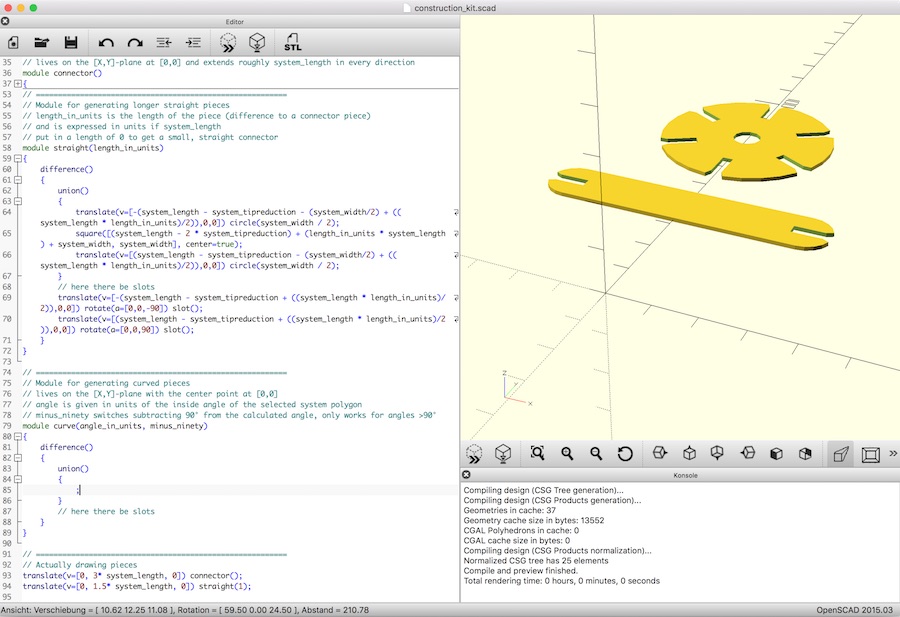Click the Editor panel title

234,22
